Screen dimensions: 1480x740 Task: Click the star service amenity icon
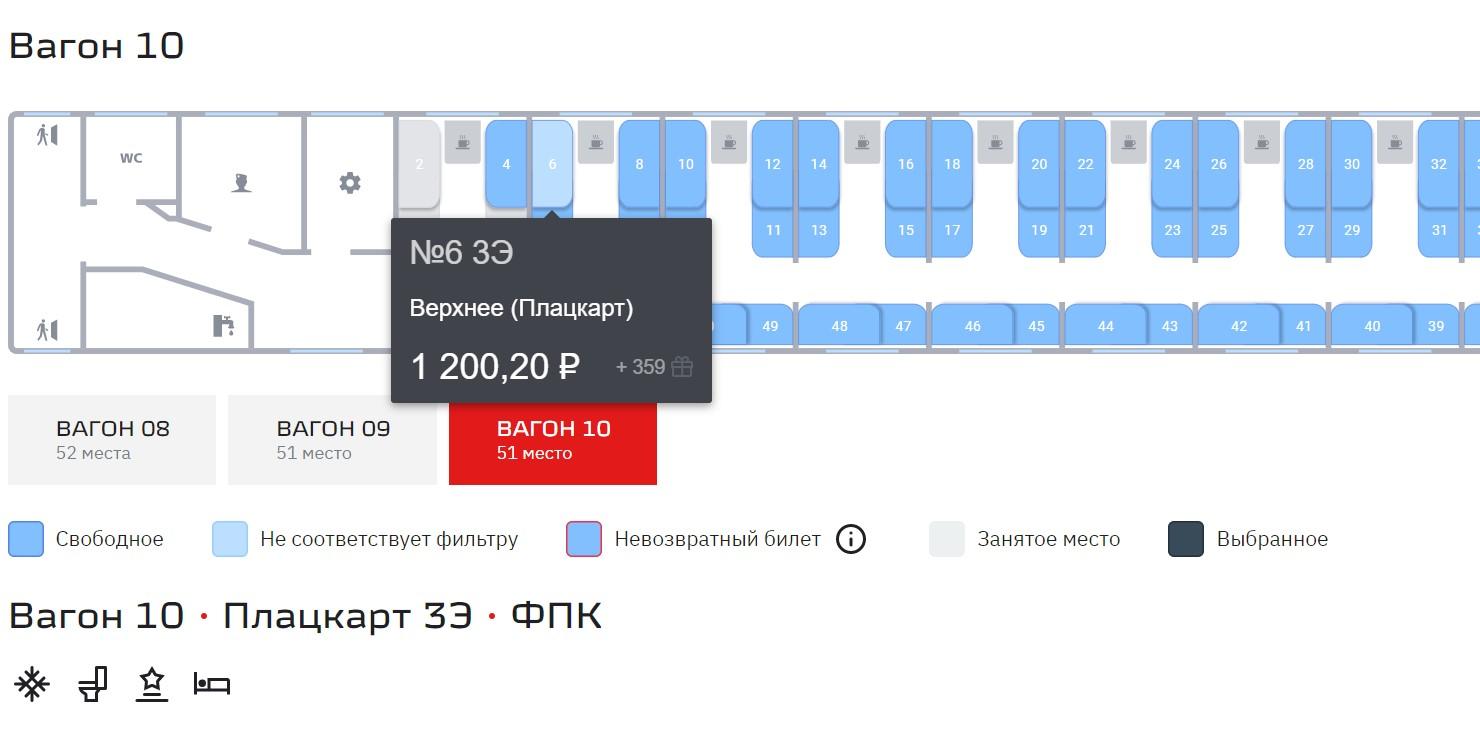point(152,684)
